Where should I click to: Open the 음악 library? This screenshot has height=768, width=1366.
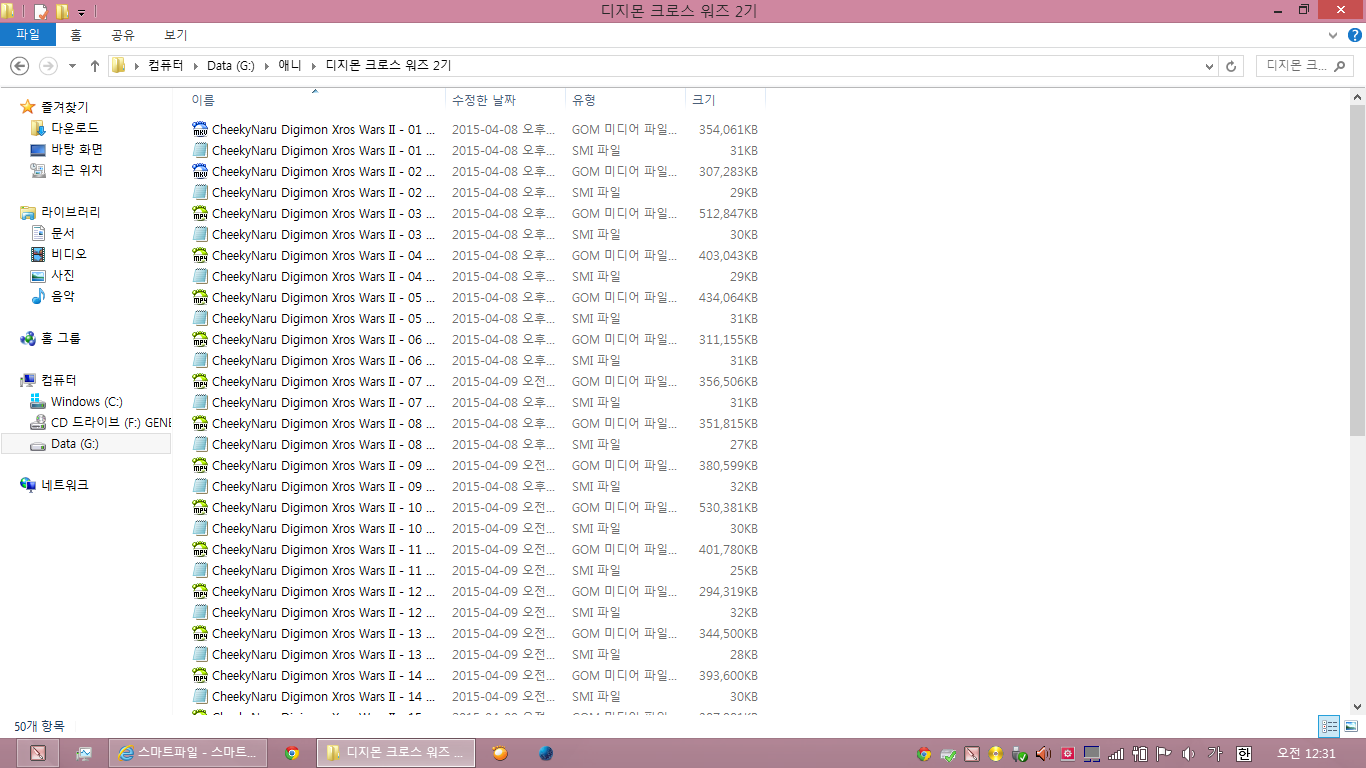(x=63, y=296)
